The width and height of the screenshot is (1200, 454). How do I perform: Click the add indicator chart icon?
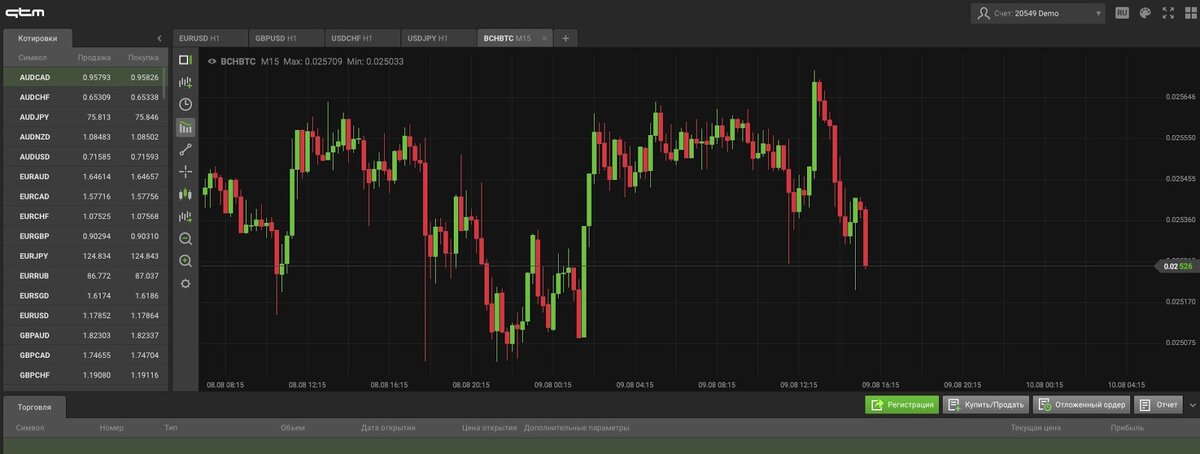tap(185, 82)
